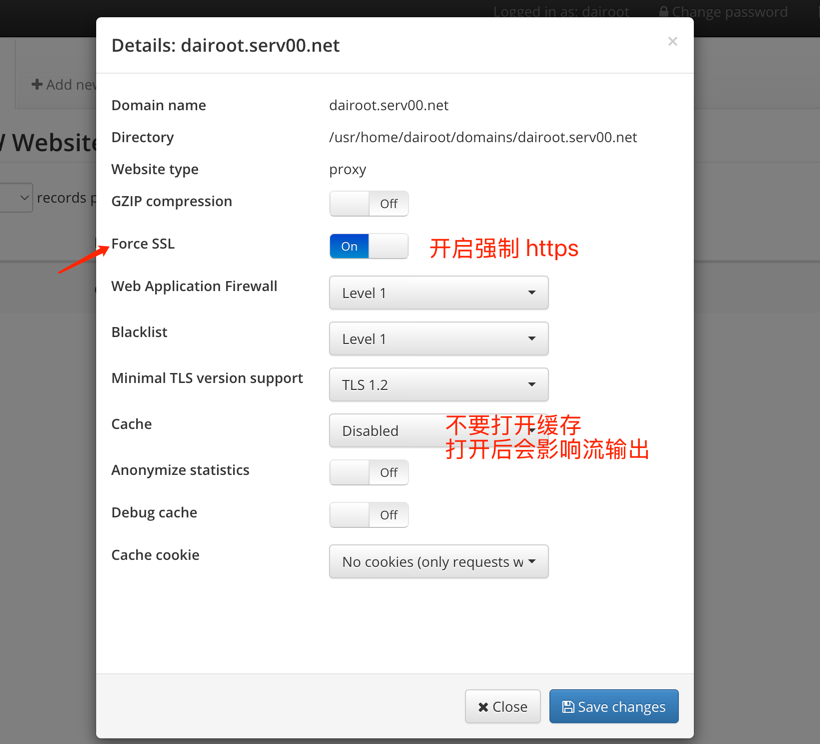Enable GZIP compression
This screenshot has width=820, height=744.
[368, 203]
